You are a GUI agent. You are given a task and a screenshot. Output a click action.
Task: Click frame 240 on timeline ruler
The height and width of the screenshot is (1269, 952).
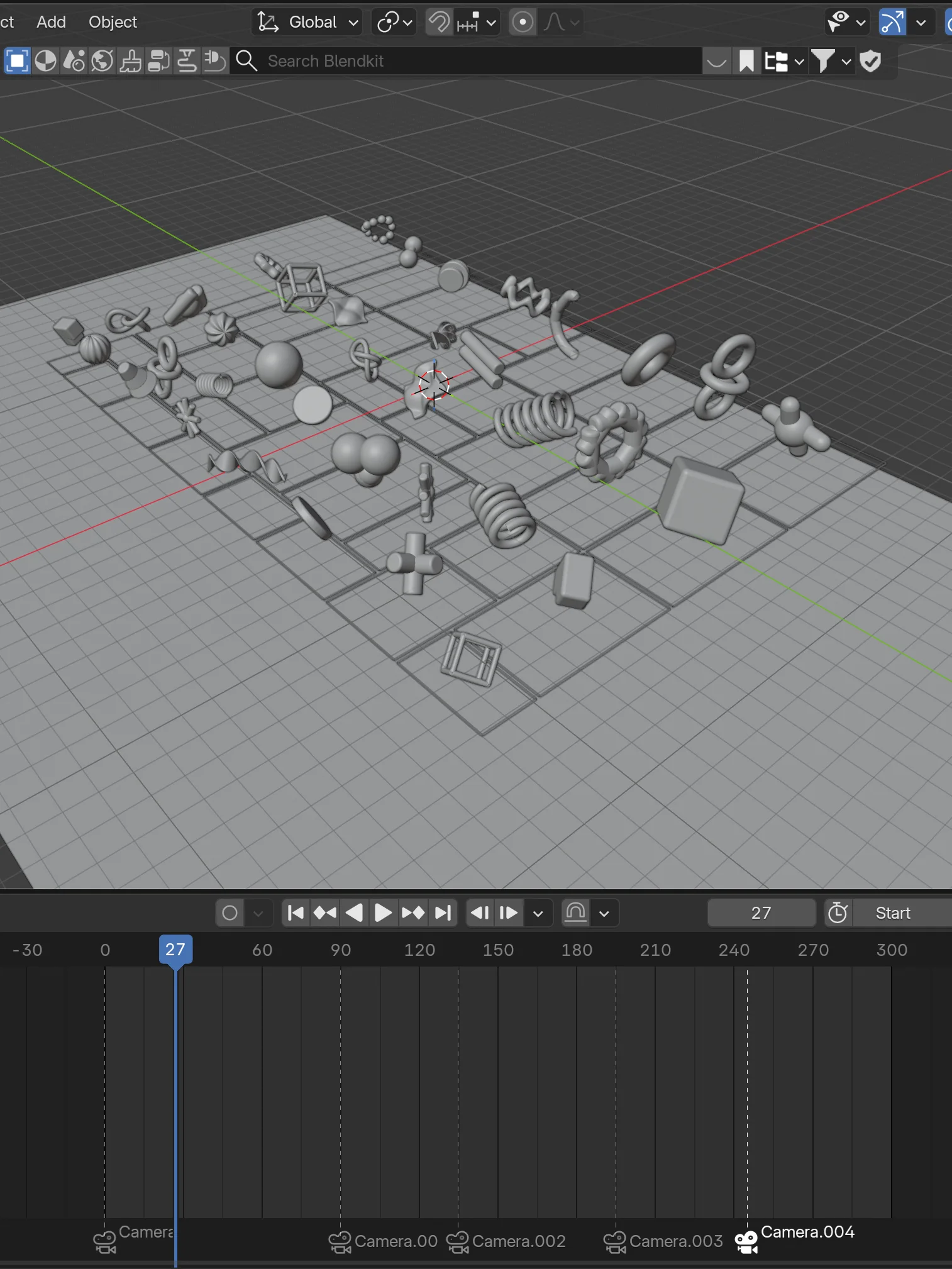click(734, 950)
